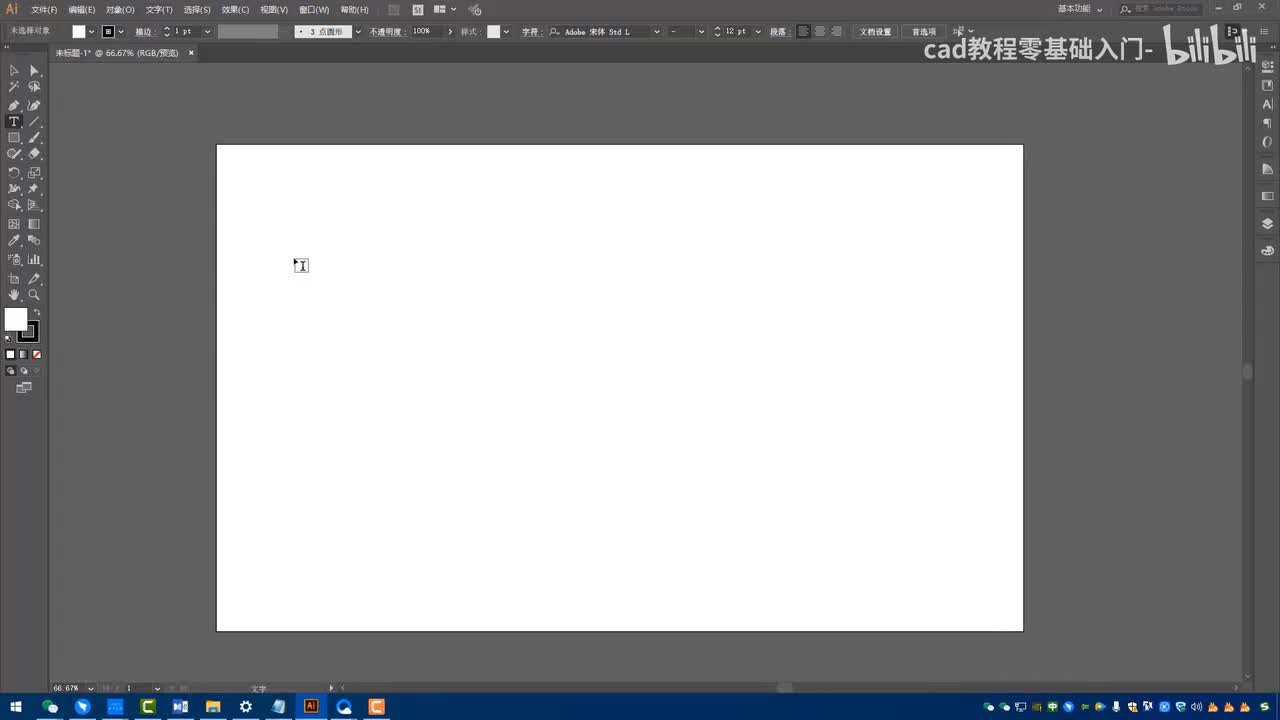Select the Direct Selection tool
The image size is (1280, 720).
(34, 70)
